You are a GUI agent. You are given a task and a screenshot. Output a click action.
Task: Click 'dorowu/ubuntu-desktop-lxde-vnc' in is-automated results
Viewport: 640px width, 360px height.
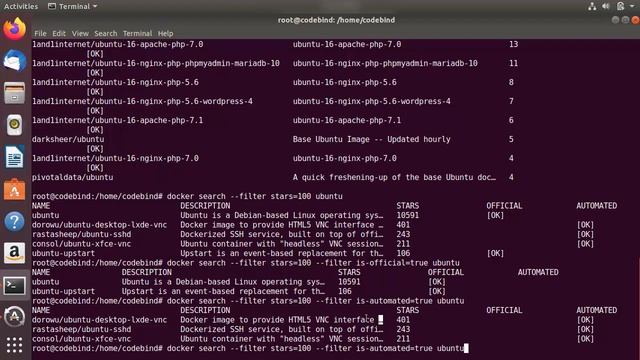click(x=100, y=320)
